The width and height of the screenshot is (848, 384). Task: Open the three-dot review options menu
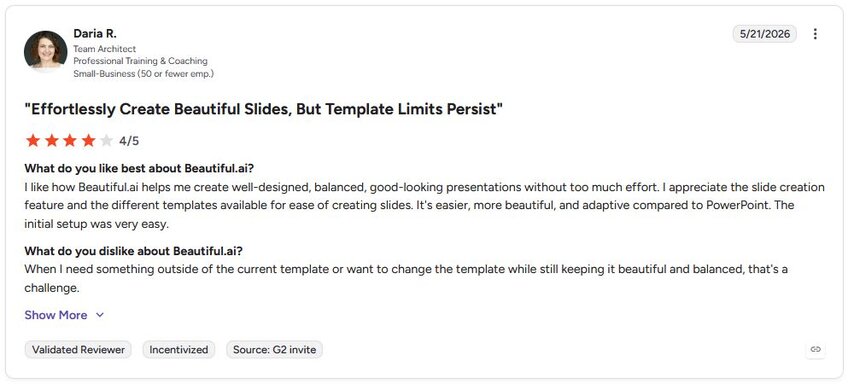tap(815, 34)
